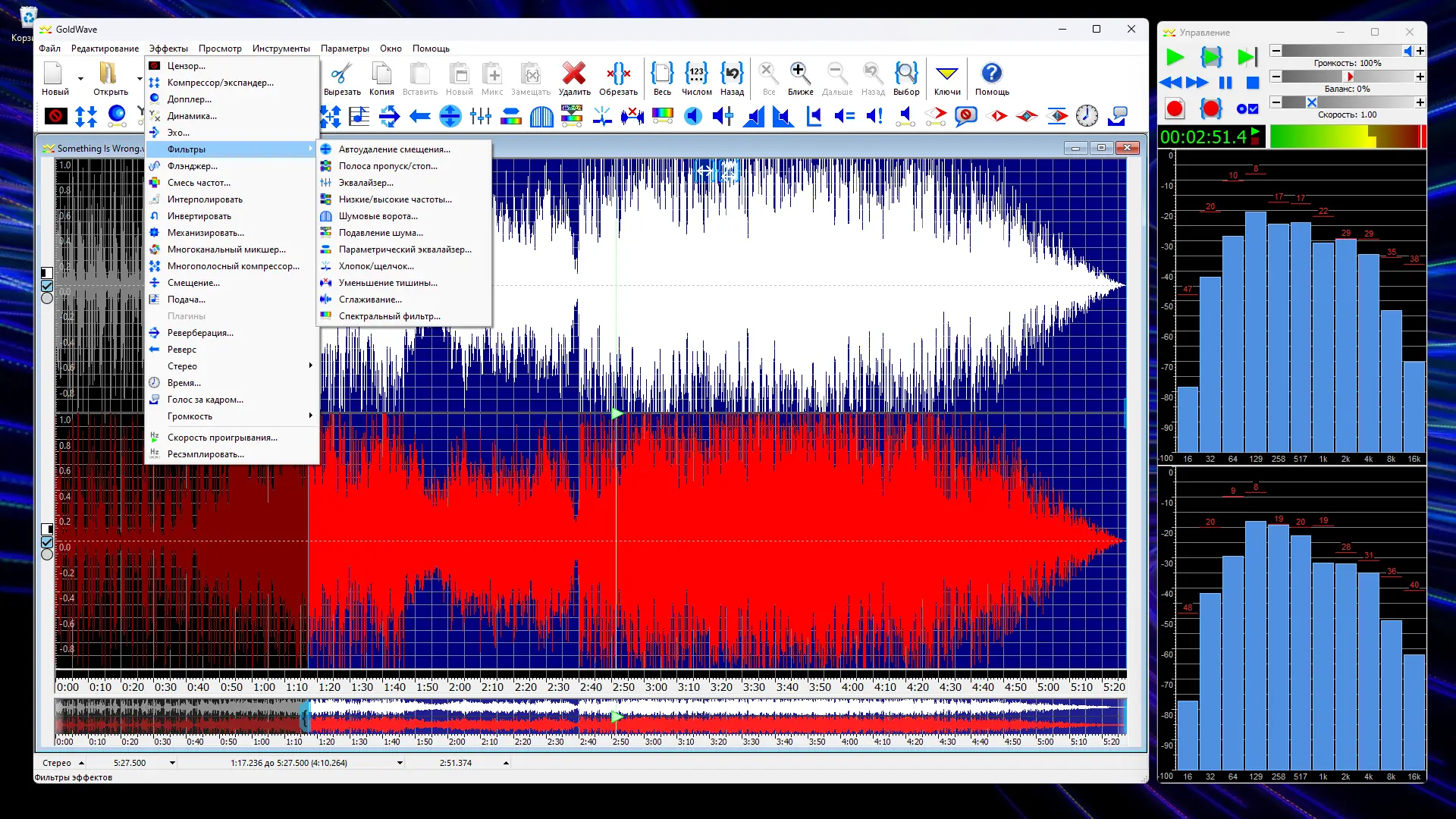Open the Открыть dropdown arrow
1456x819 pixels.
coord(140,78)
